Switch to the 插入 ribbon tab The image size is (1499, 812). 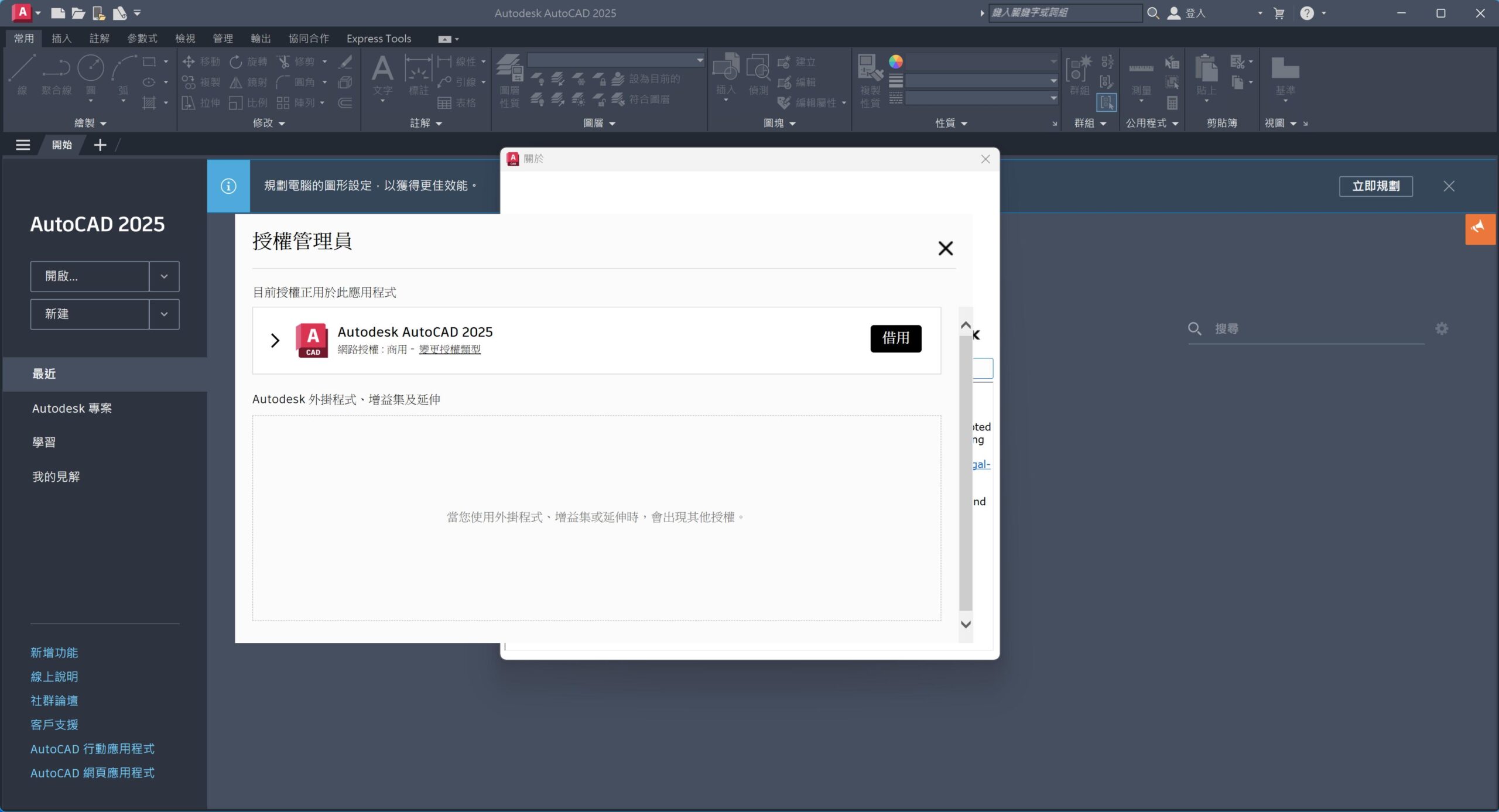coord(61,39)
